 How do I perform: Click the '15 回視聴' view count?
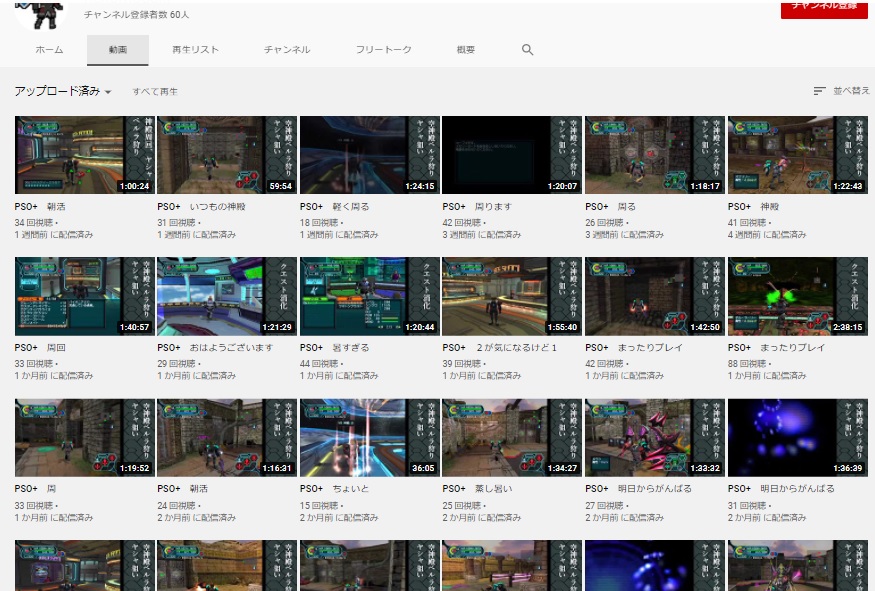[320, 506]
